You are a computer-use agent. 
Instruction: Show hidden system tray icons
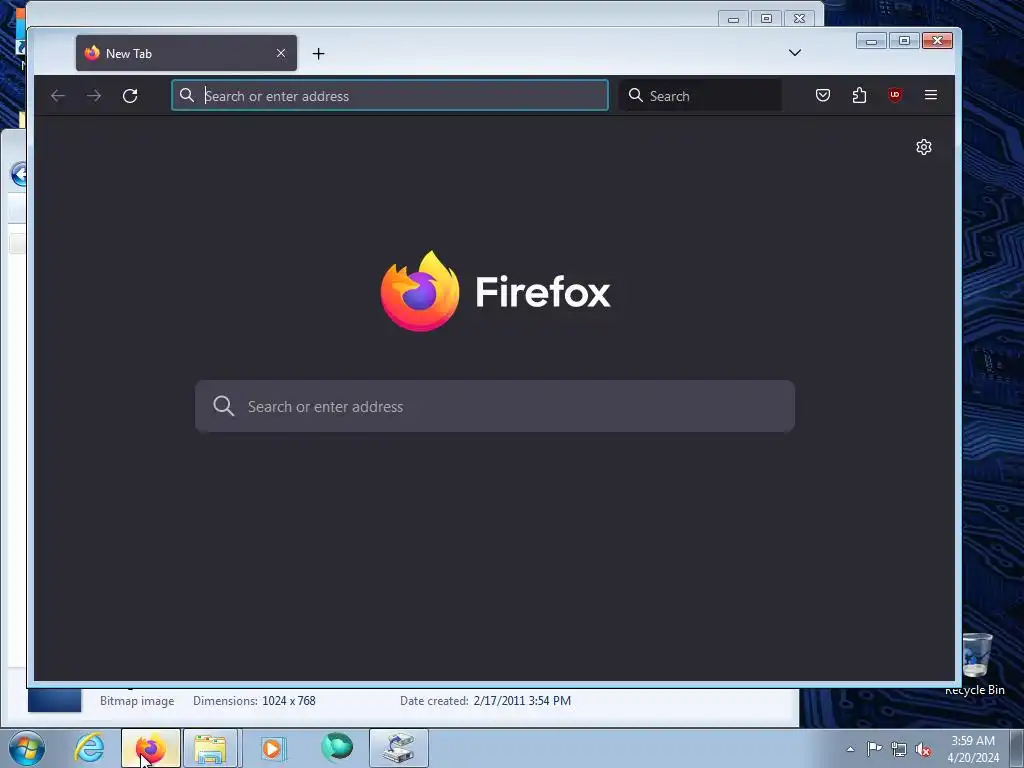850,749
